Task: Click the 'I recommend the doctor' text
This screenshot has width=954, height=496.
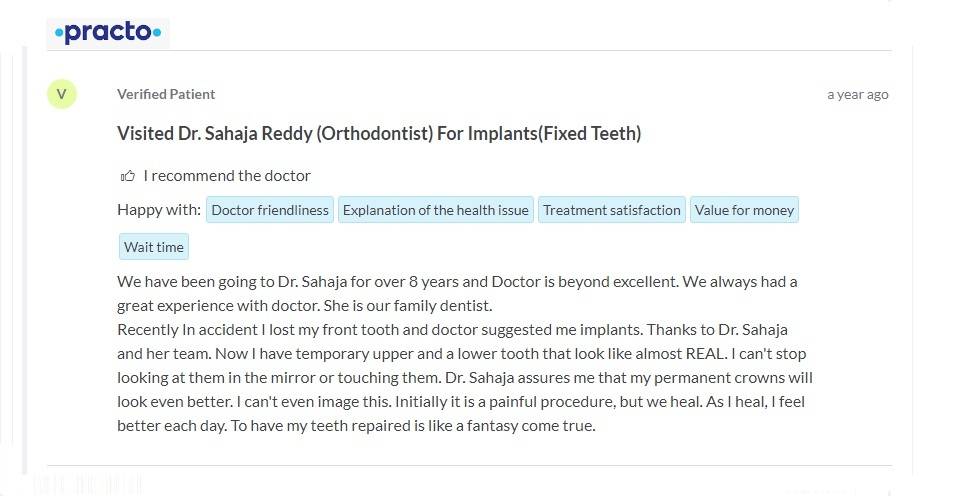Action: [x=227, y=176]
